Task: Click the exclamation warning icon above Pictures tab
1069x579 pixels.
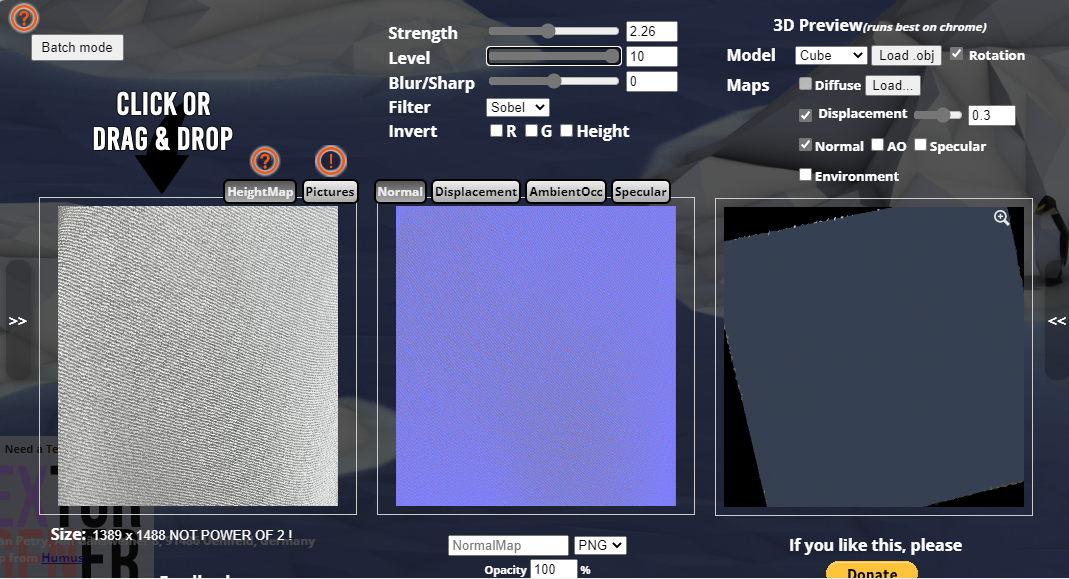Action: pos(330,161)
